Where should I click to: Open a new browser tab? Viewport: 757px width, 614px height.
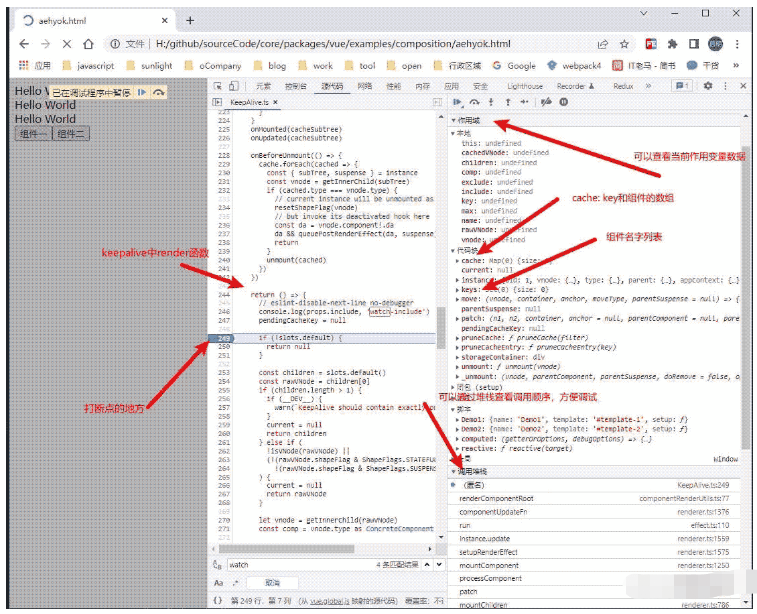pyautogui.click(x=190, y=20)
